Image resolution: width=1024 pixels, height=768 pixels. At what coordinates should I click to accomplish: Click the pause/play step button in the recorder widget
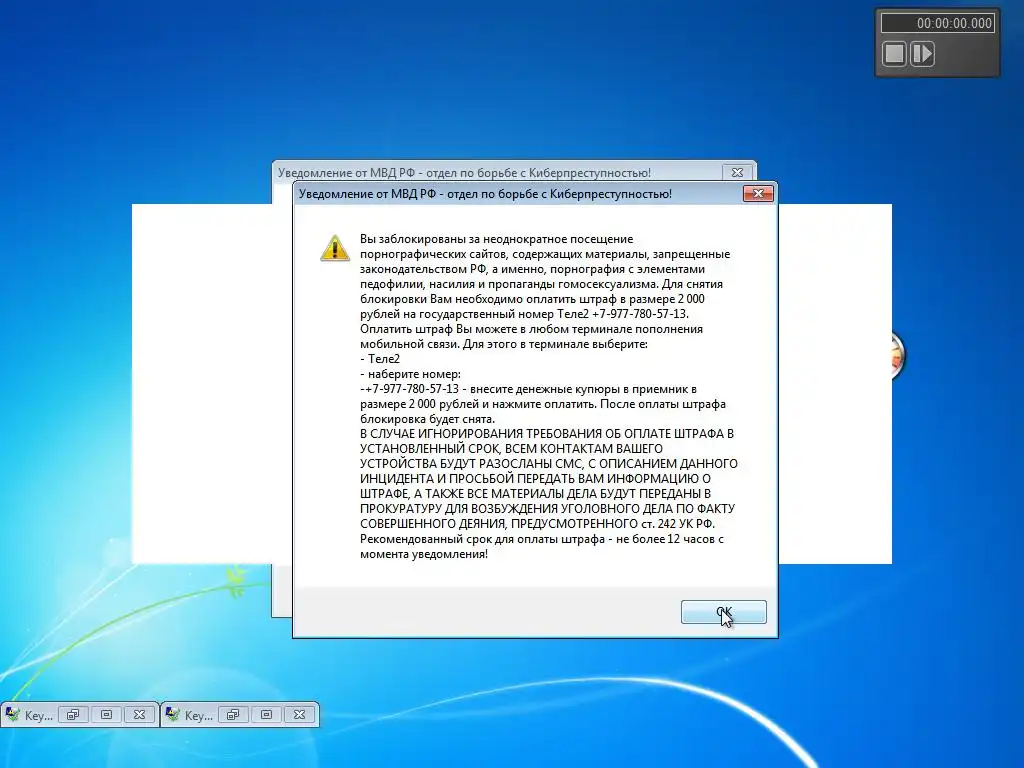922,54
